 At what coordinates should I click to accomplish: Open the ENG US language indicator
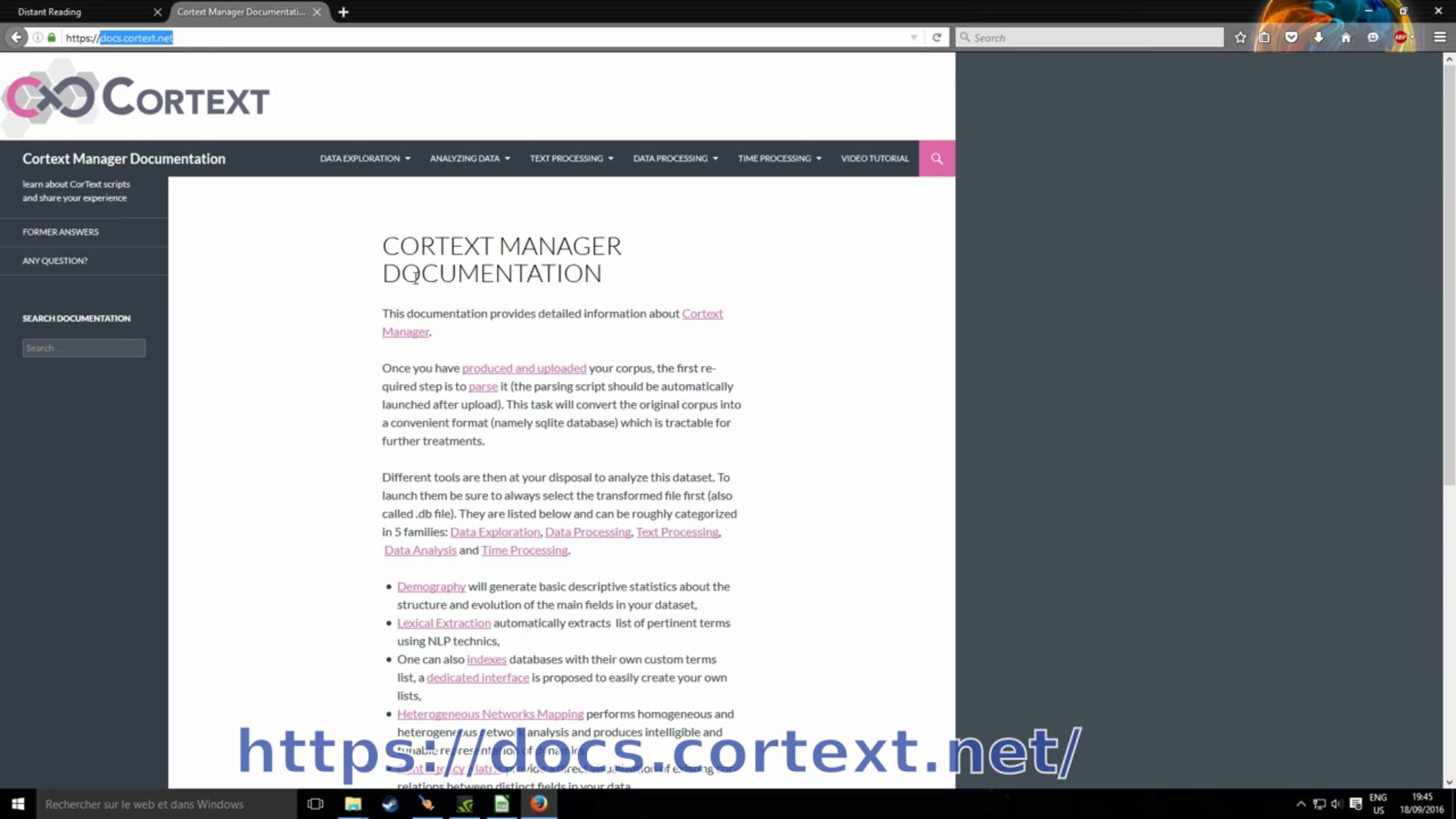tap(1378, 804)
